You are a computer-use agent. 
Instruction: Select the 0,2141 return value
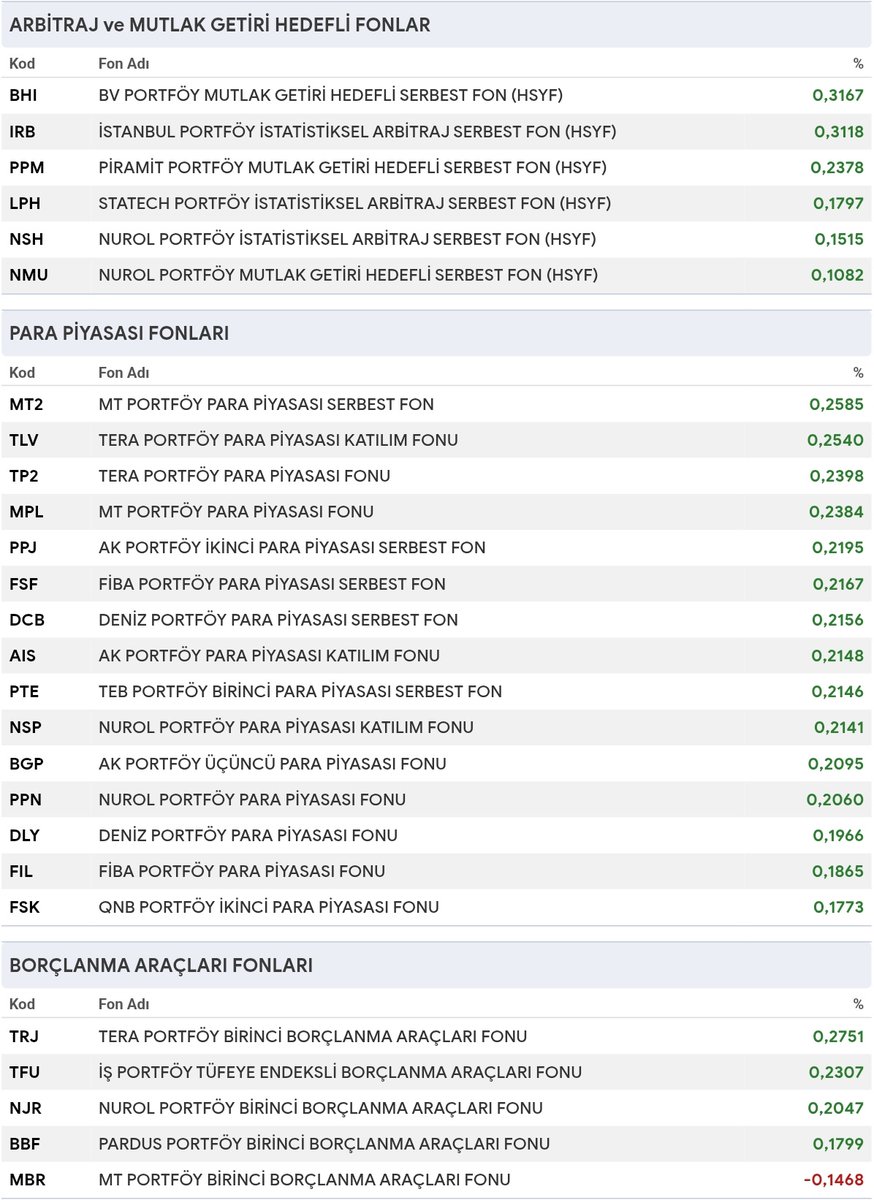tap(838, 728)
